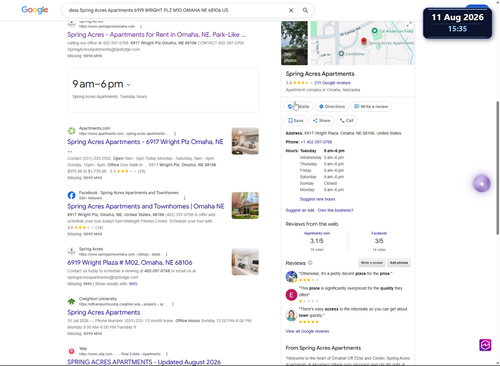Click the purple floating sparkle assistant button
500x366 pixels.
pos(482,184)
